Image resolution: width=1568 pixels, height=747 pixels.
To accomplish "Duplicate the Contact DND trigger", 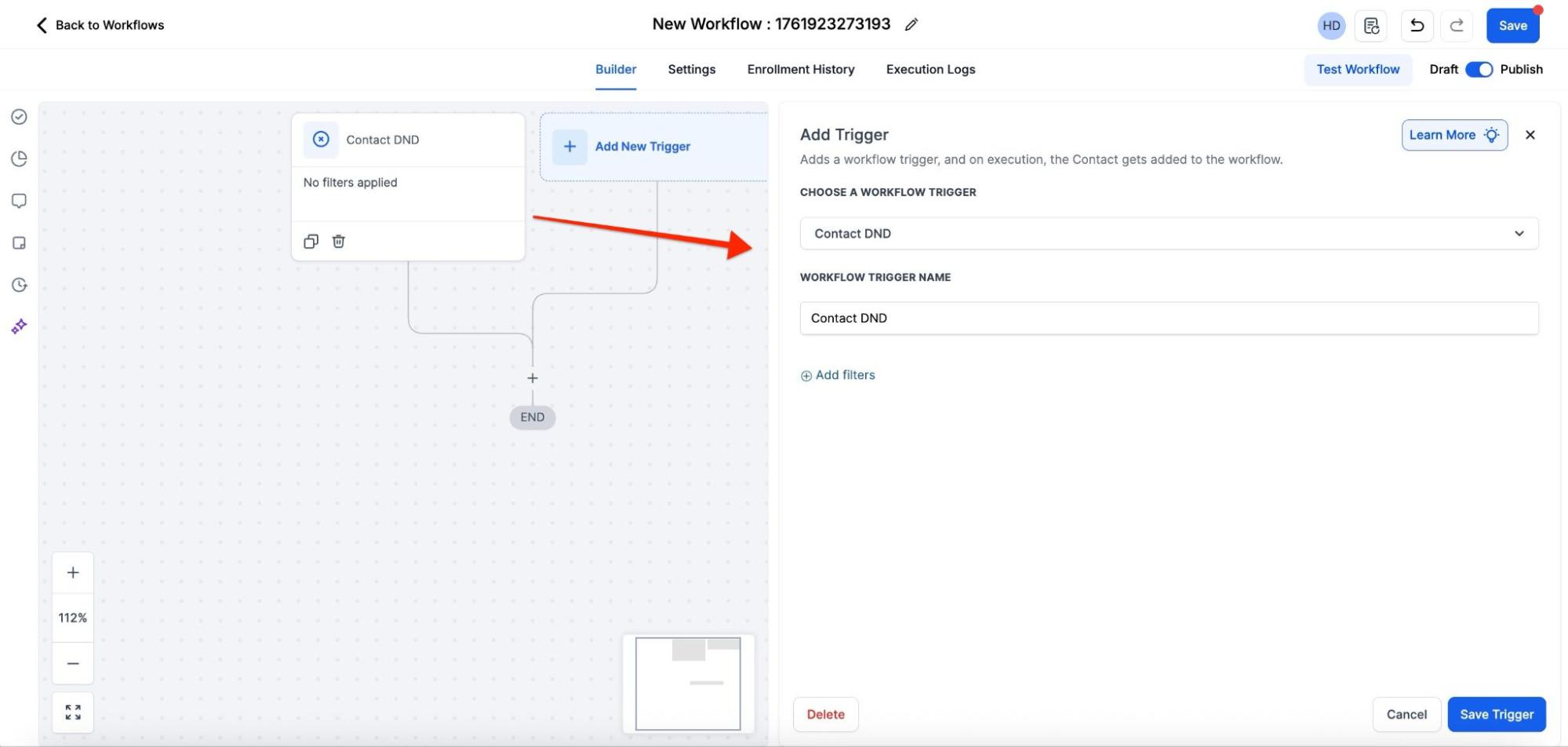I will click(x=311, y=242).
